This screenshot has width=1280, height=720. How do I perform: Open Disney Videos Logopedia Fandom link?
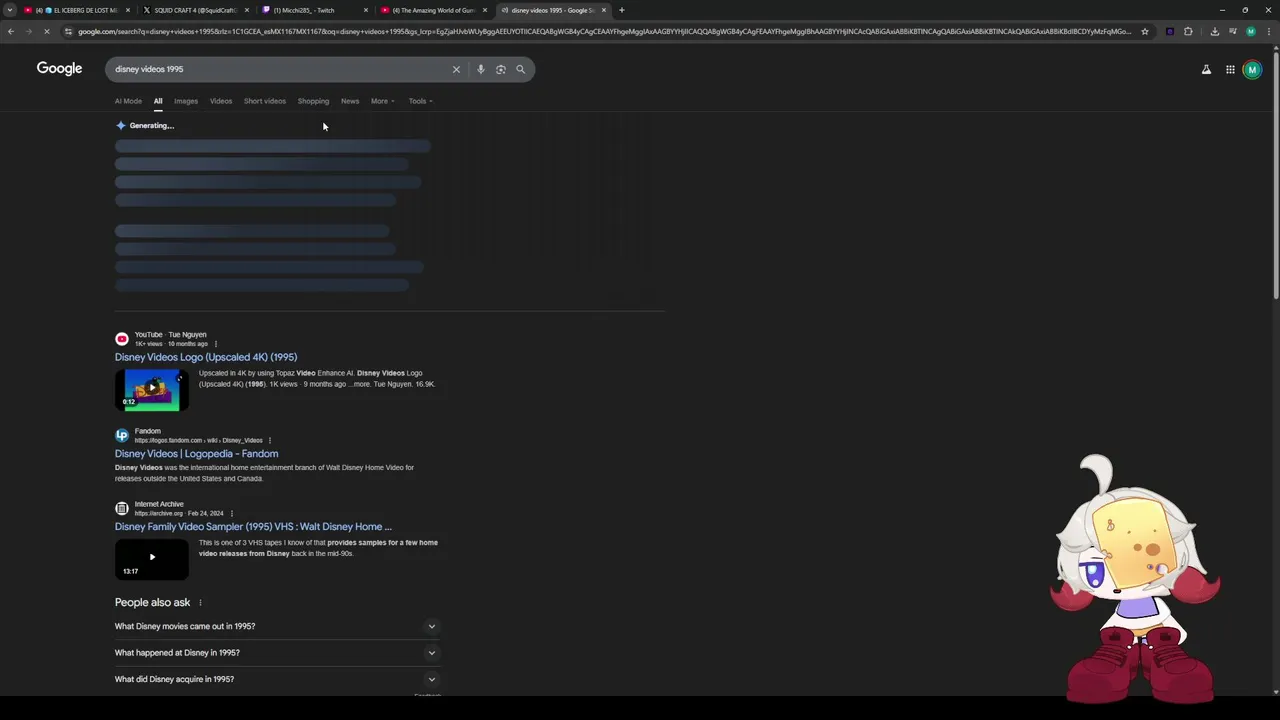[196, 454]
